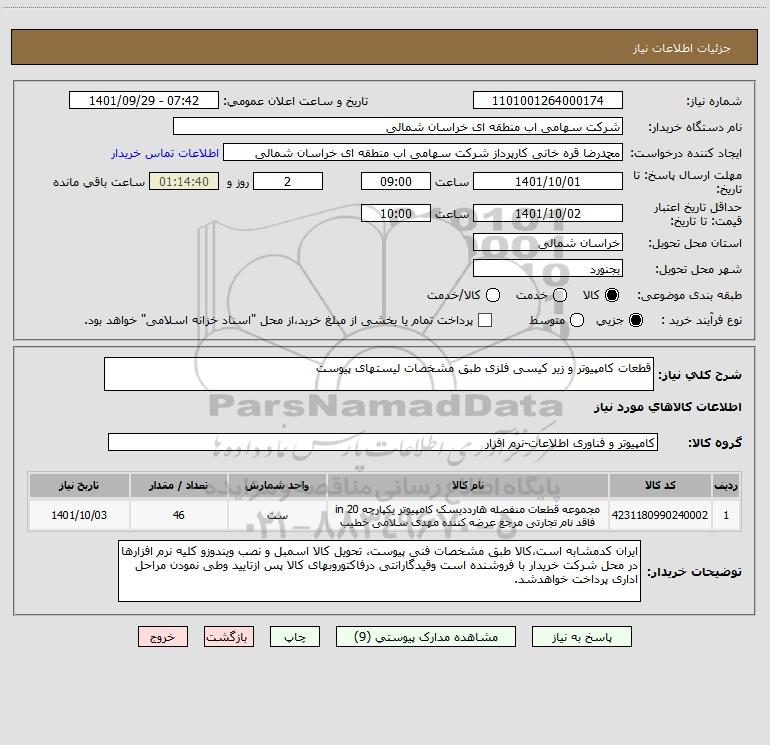
Task: Select the کالا/خدمت radio button
Action: click(493, 295)
